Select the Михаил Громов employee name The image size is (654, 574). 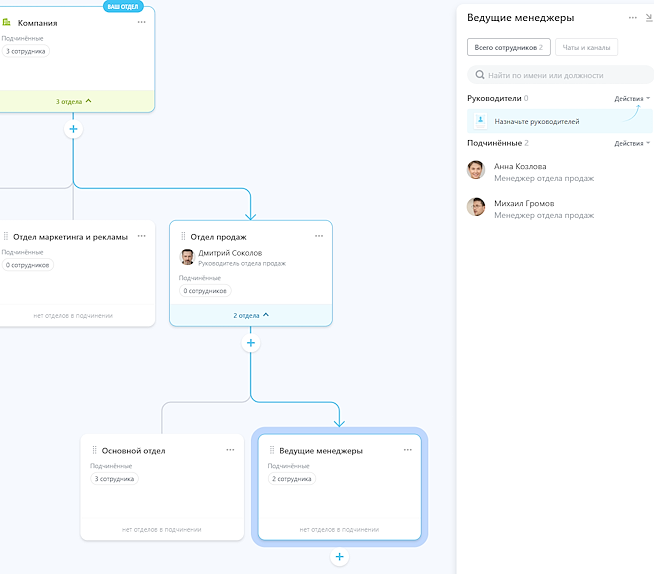[524, 204]
